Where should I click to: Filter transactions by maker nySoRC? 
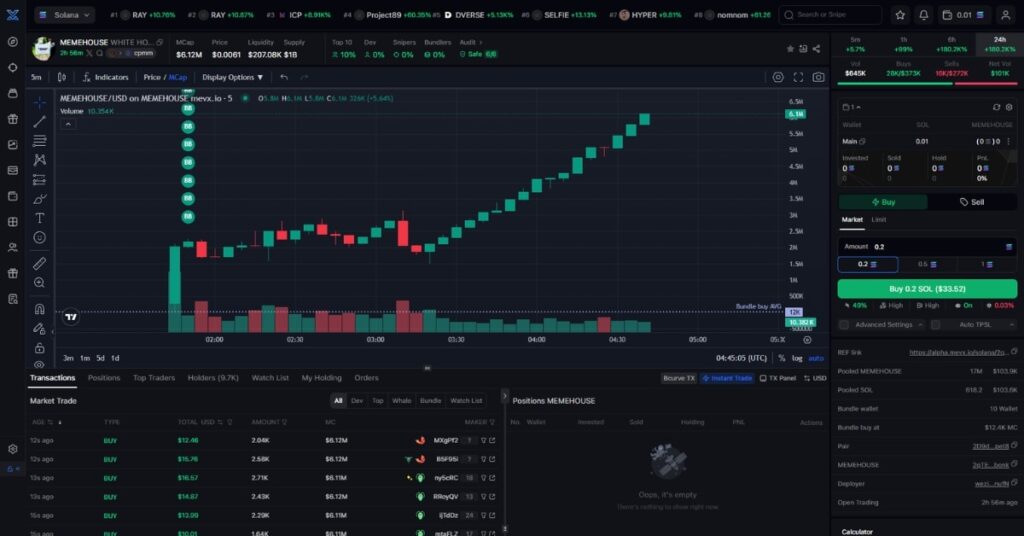[484, 478]
